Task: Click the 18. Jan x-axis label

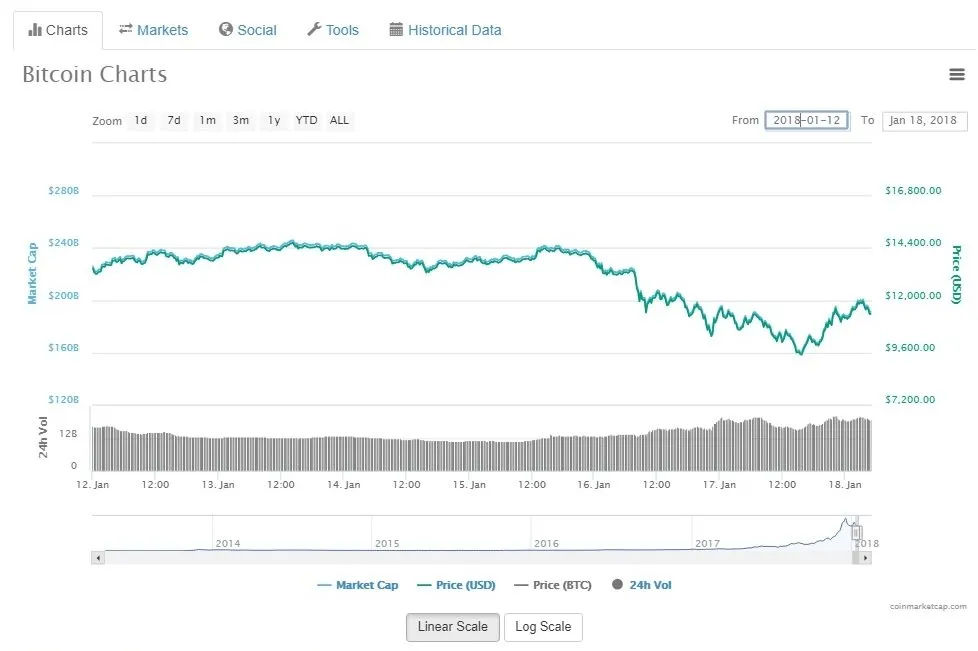Action: click(845, 485)
